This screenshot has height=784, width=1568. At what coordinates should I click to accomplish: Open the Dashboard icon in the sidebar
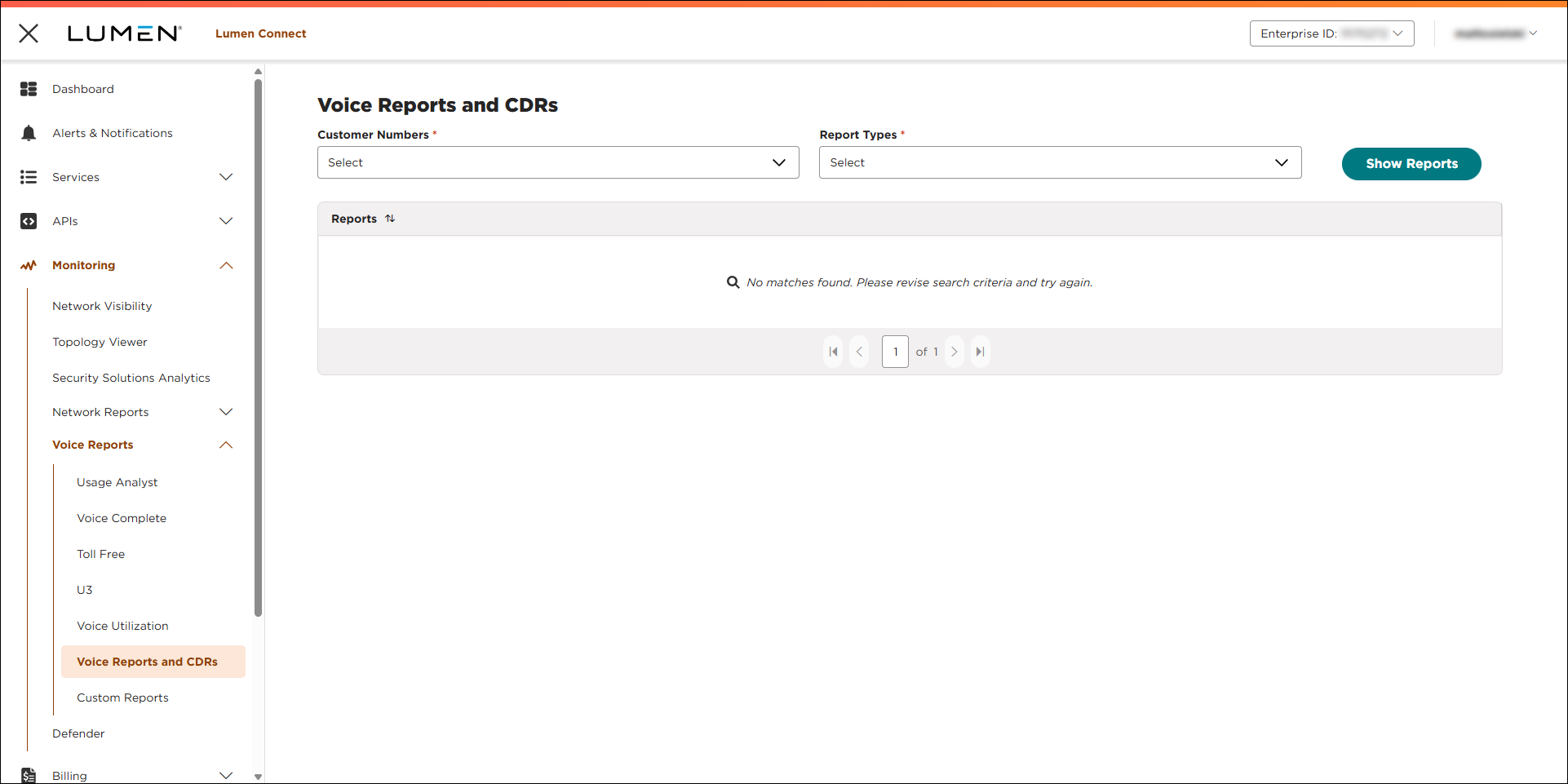click(29, 88)
